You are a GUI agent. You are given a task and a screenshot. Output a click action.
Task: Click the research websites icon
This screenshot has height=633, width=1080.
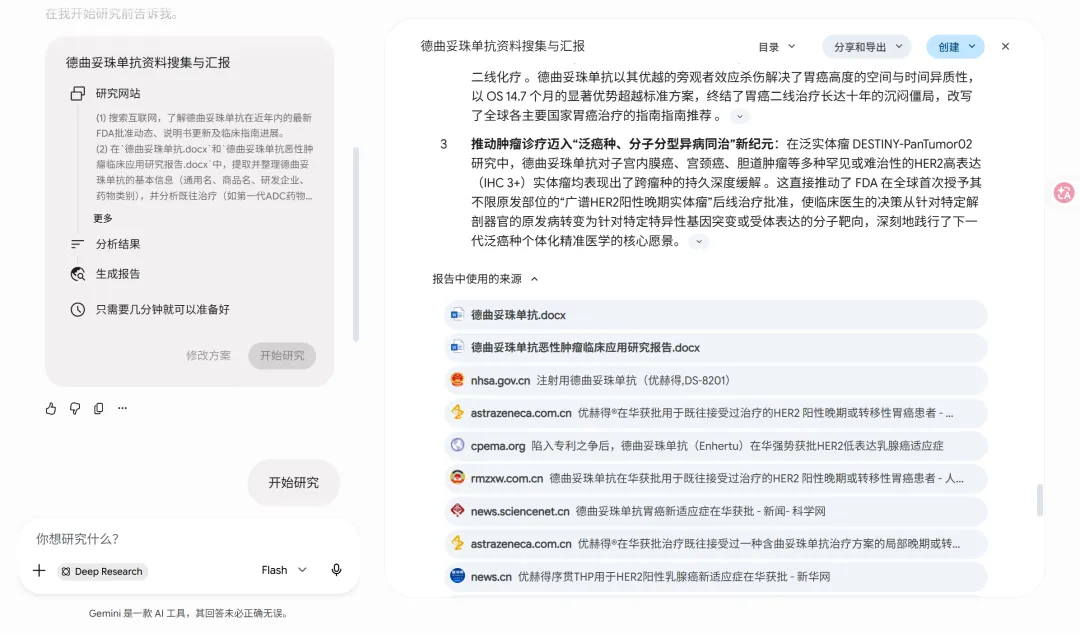tap(78, 94)
